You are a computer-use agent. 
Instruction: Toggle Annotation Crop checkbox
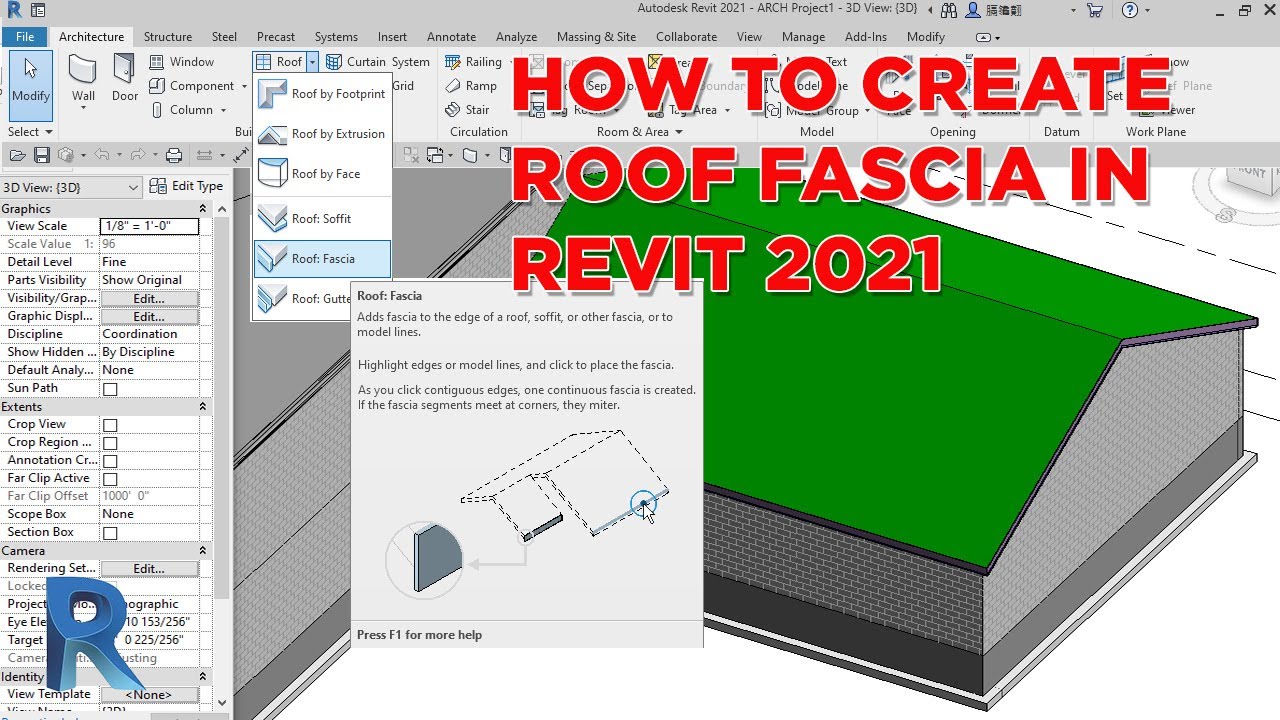(110, 461)
